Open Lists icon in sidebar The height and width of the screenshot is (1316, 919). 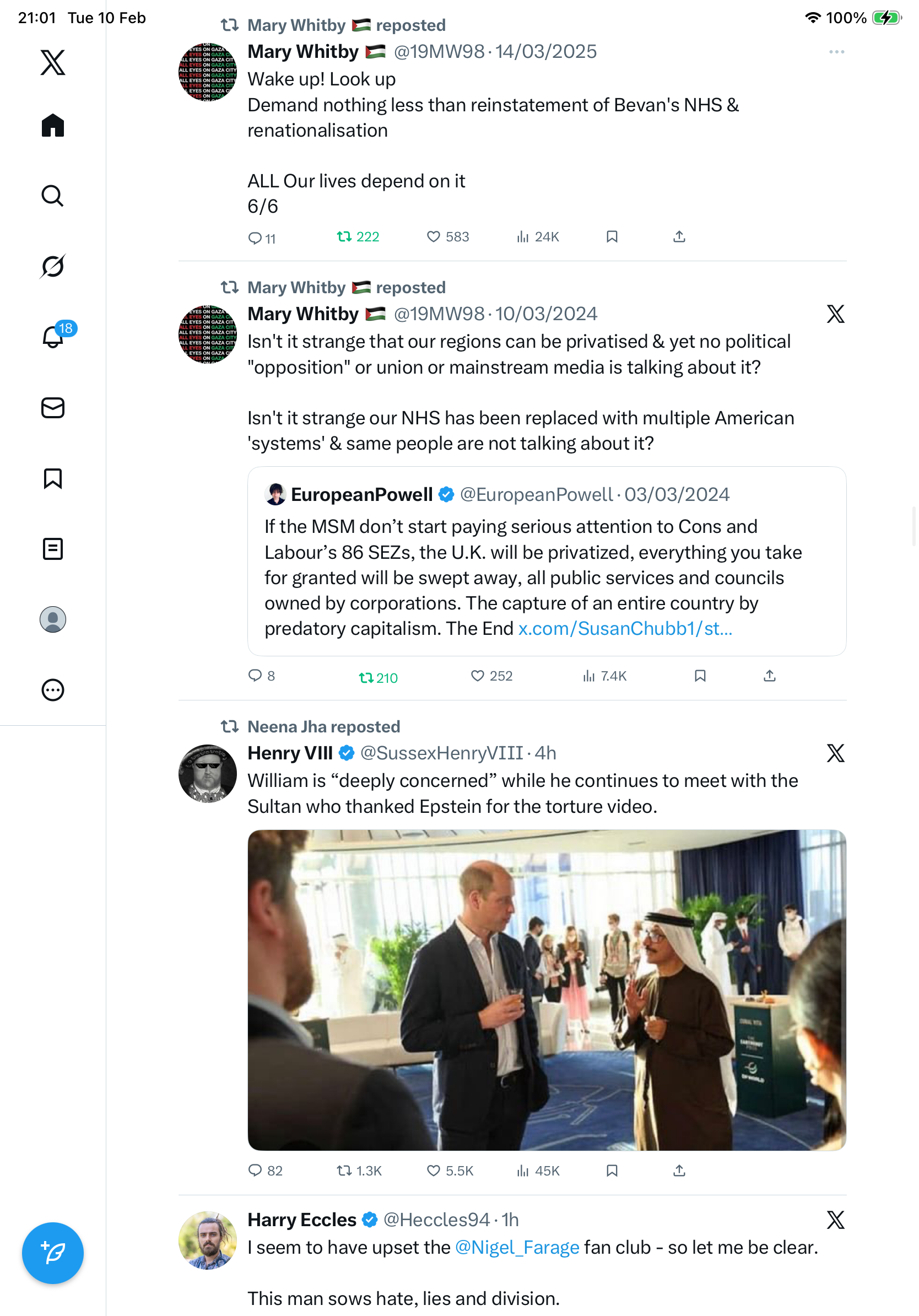53,549
